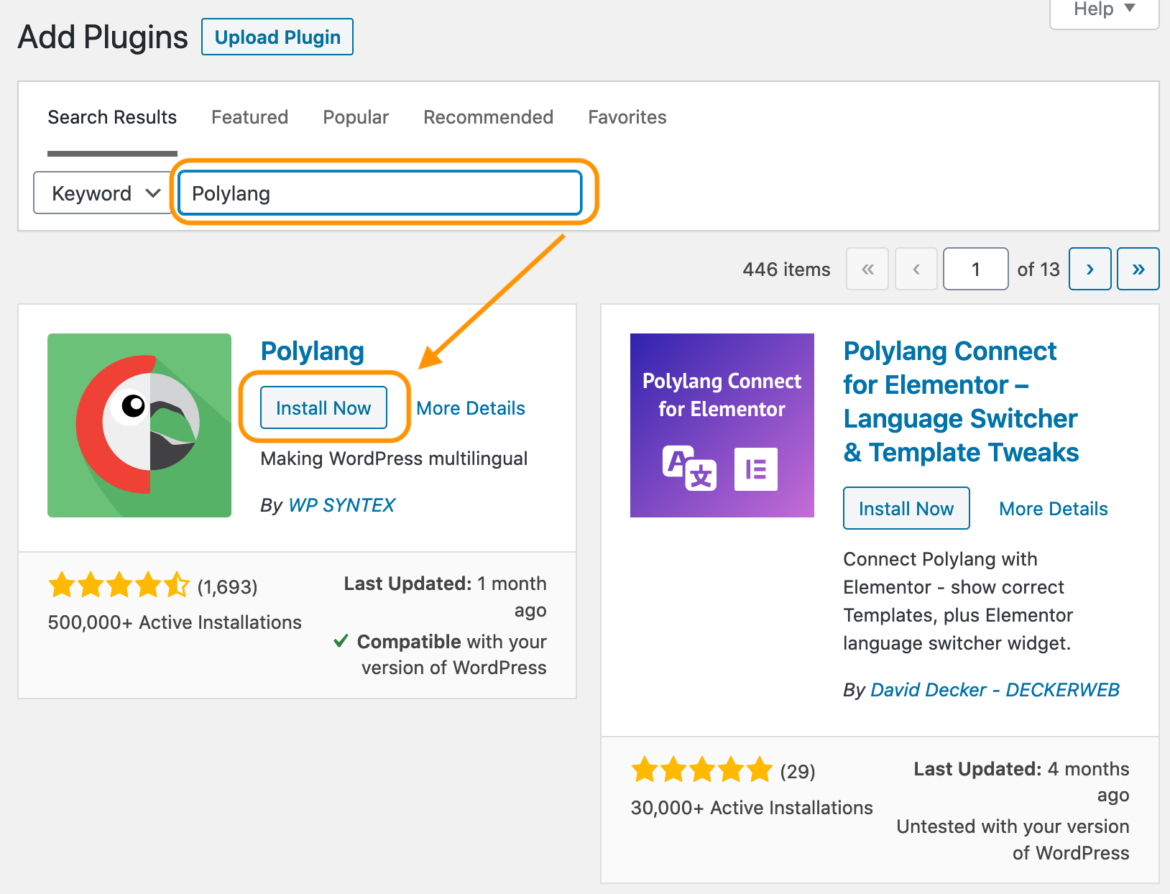Go to the first page using double-arrow icon
This screenshot has height=894, width=1170.
[866, 268]
